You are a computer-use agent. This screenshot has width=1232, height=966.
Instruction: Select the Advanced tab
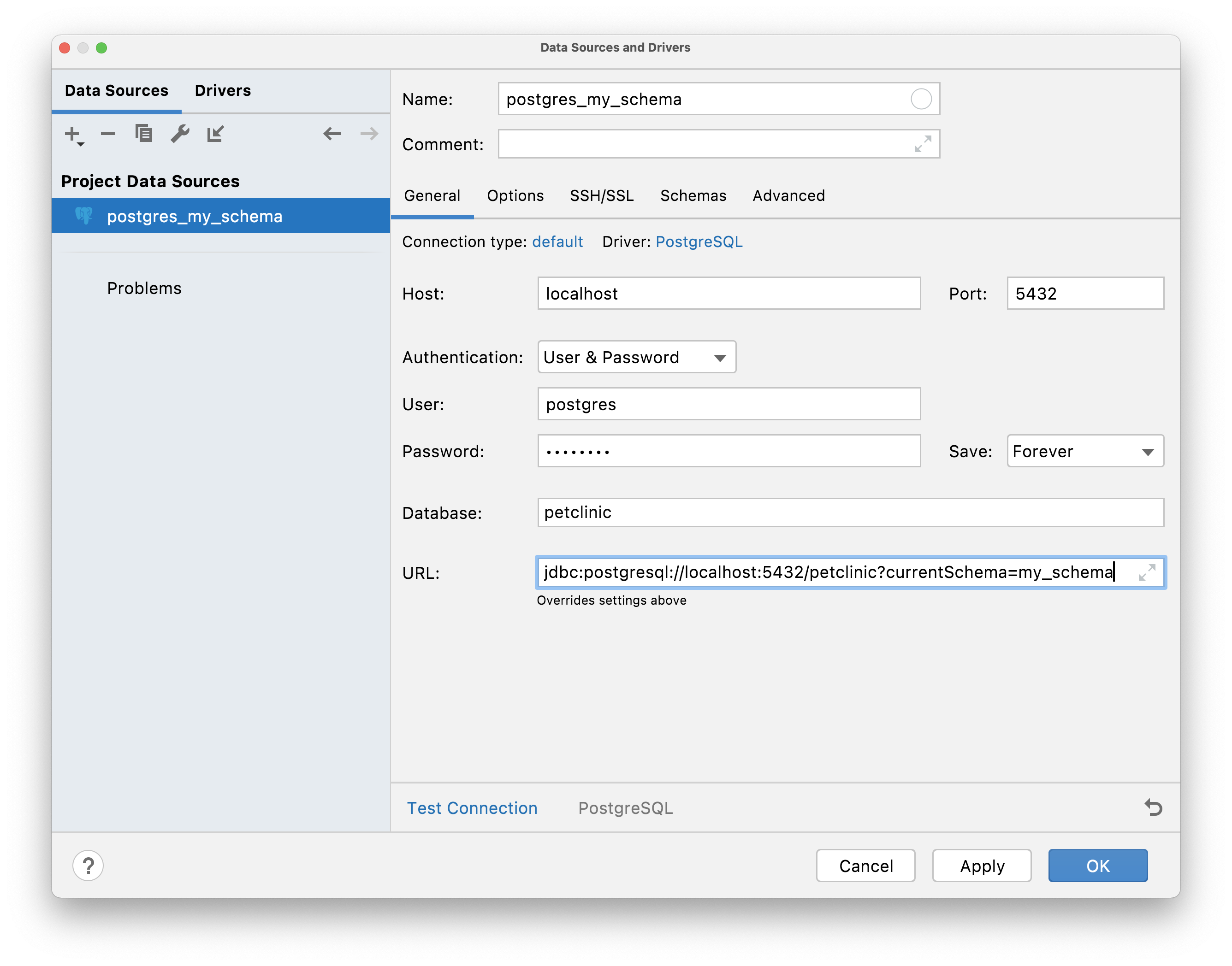(x=789, y=195)
